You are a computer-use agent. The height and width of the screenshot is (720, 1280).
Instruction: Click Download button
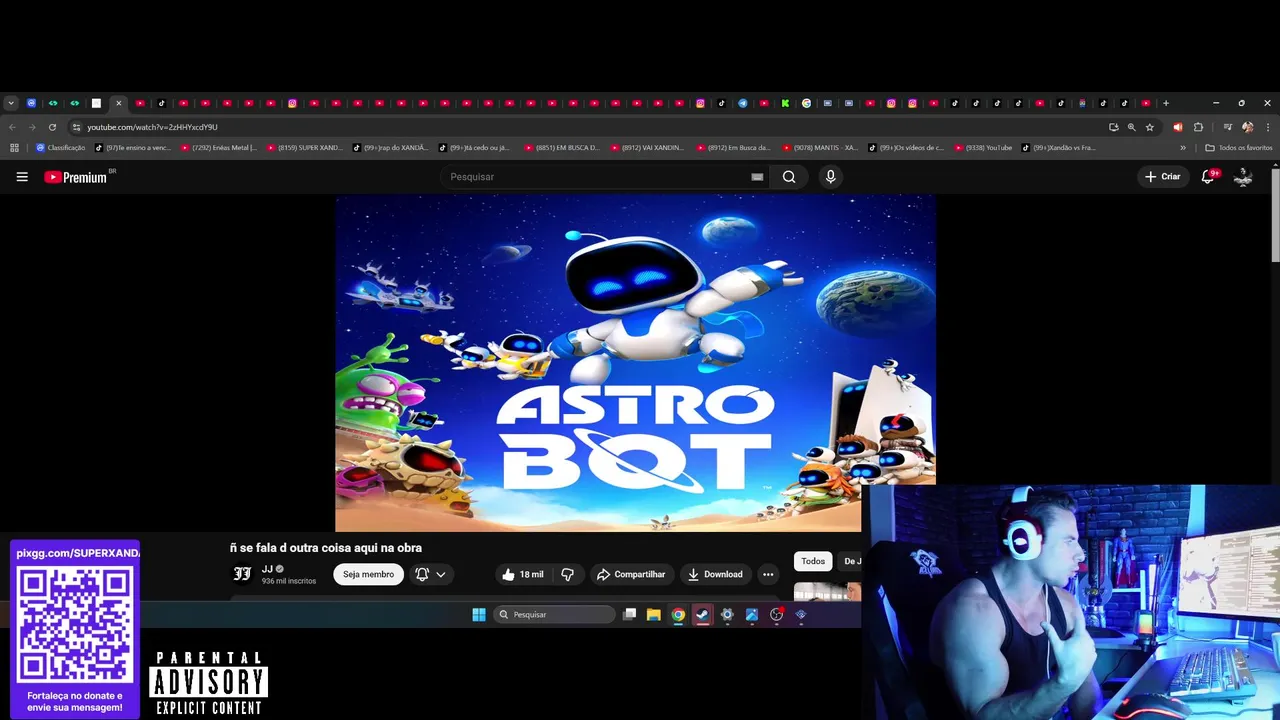(715, 574)
